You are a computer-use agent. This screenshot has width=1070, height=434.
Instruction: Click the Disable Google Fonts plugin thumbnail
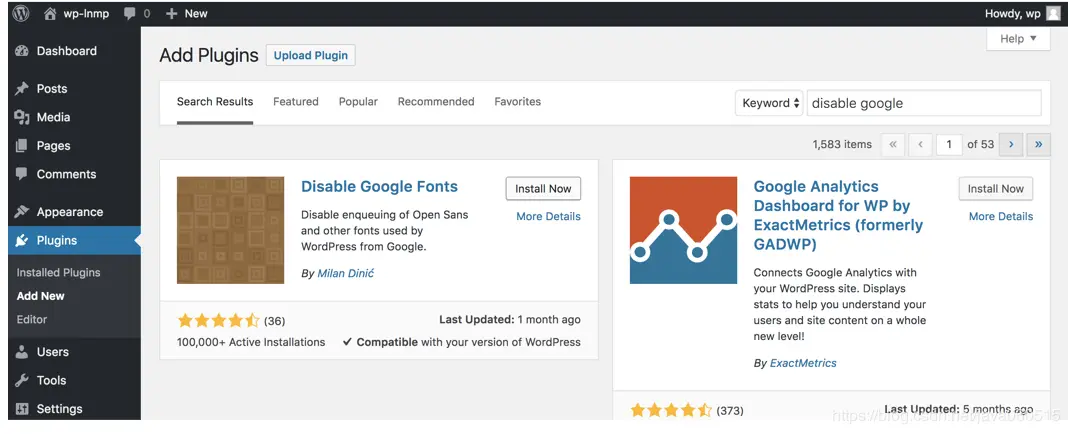[230, 230]
